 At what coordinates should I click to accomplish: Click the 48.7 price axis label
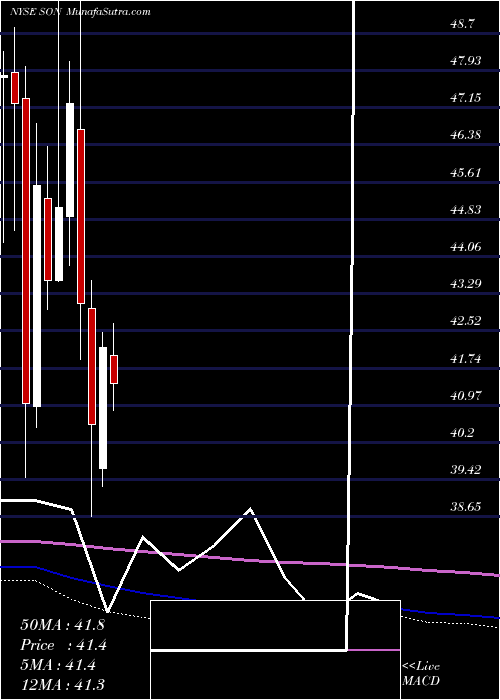point(462,23)
